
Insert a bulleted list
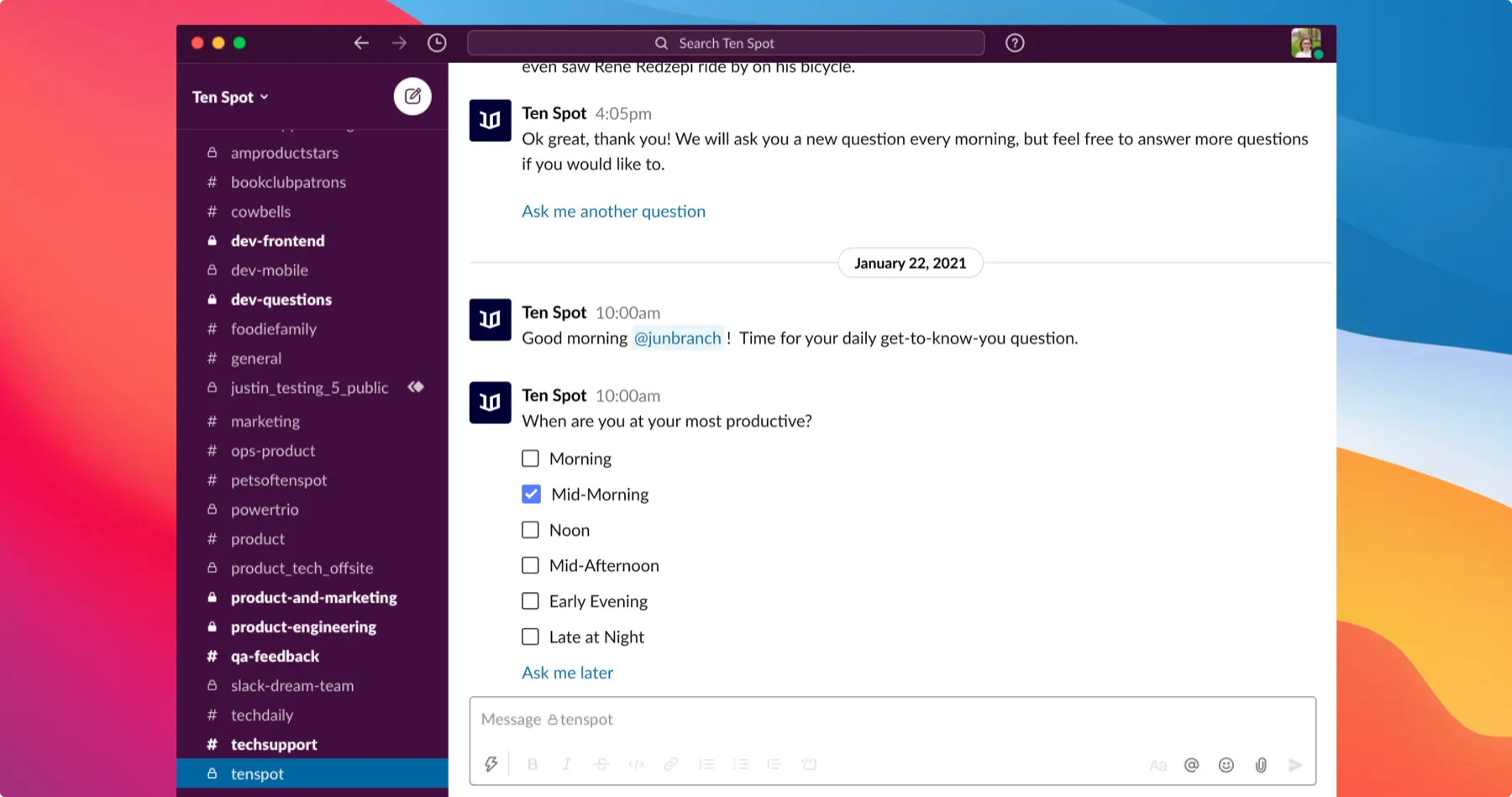coord(740,764)
